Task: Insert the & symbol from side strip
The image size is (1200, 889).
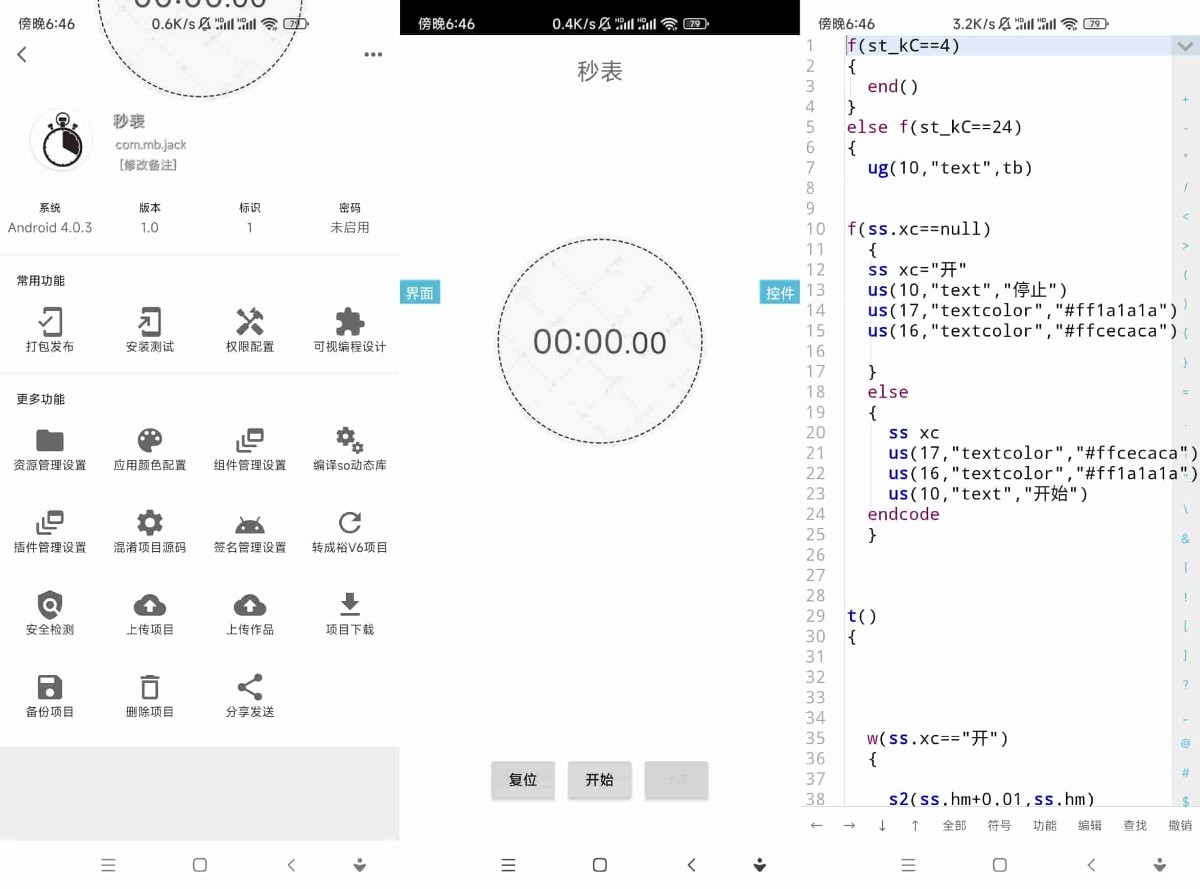Action: (1186, 538)
